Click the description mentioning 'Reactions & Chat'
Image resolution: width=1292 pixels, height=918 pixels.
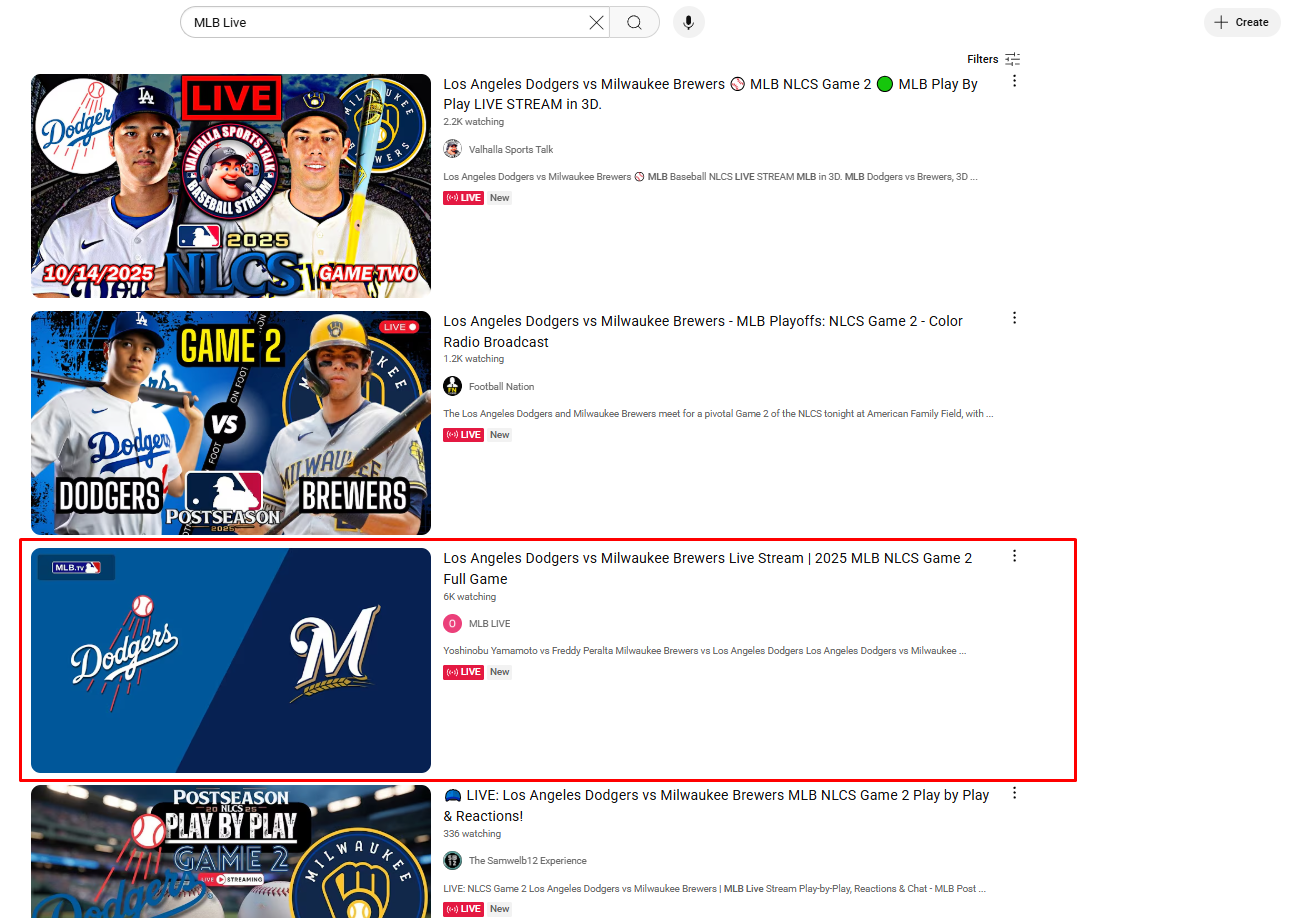(x=714, y=888)
